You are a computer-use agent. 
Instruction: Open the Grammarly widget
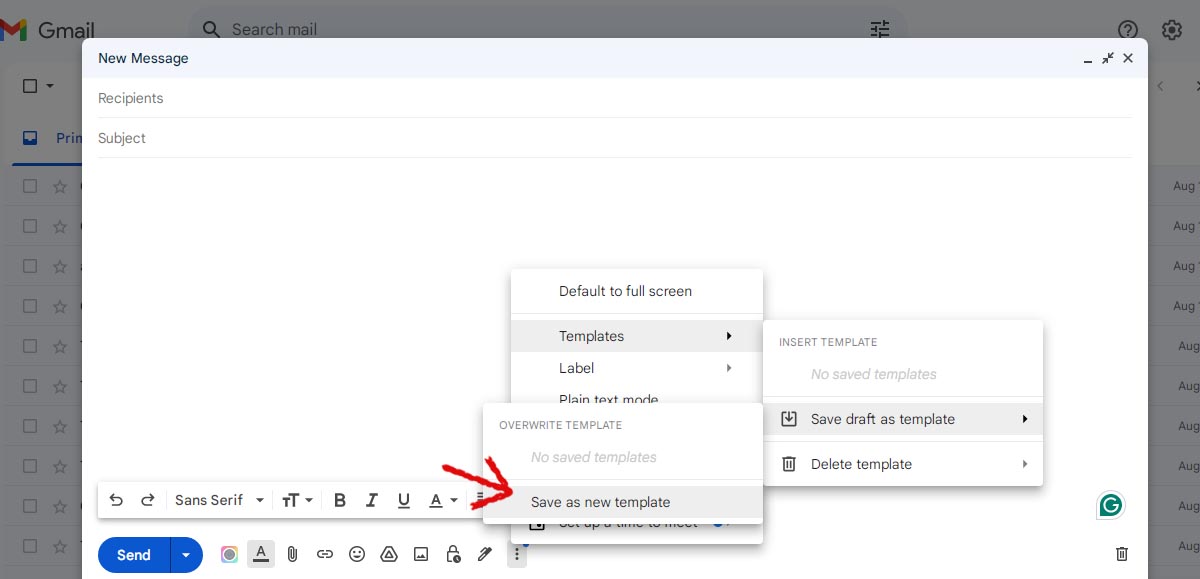click(x=1110, y=506)
